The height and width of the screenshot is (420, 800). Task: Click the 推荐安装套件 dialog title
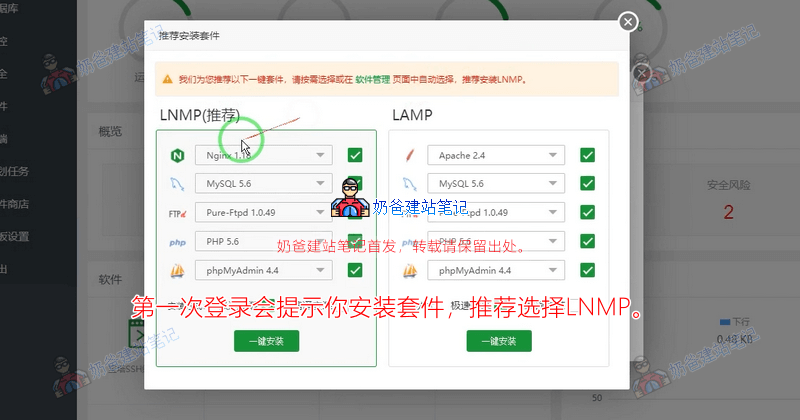coord(189,36)
